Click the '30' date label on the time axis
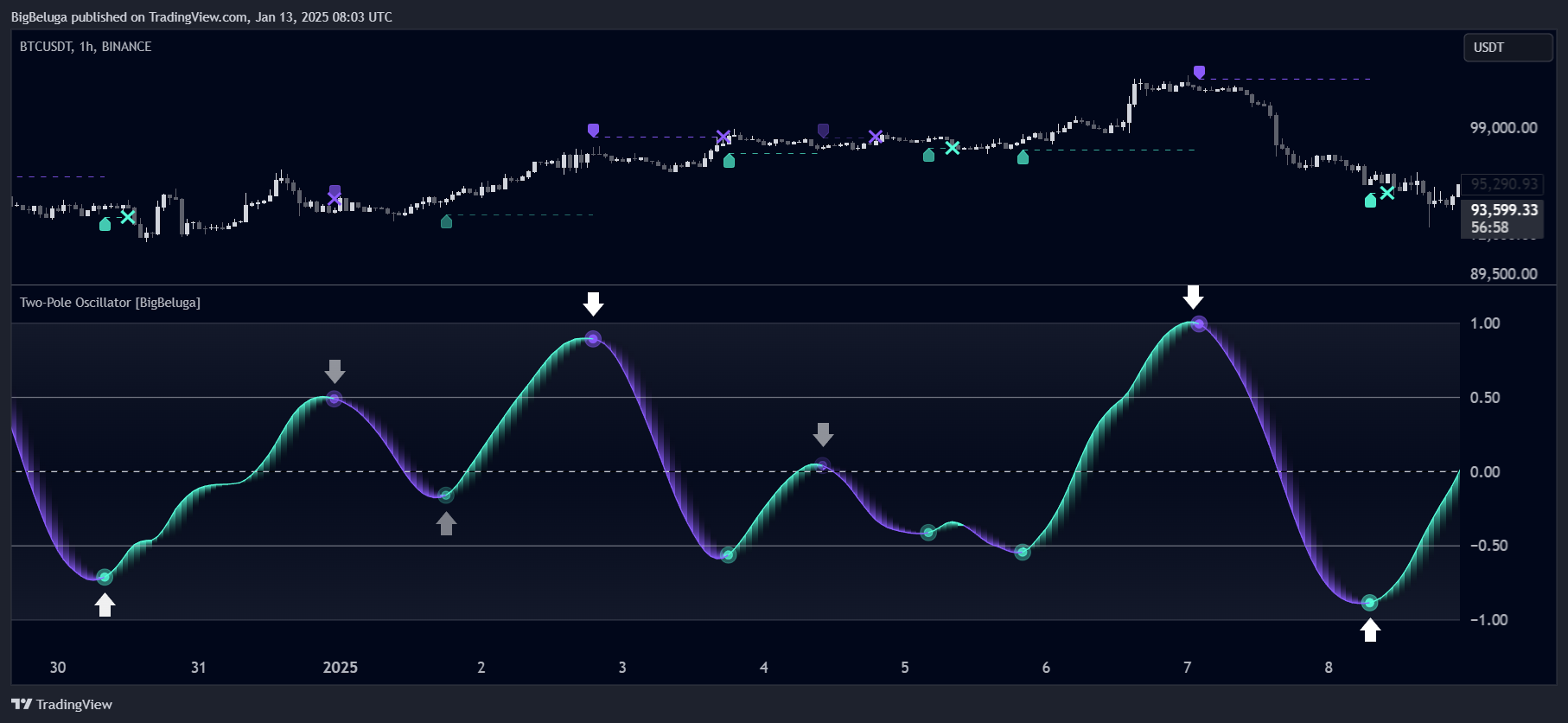The width and height of the screenshot is (1568, 723). pos(58,668)
